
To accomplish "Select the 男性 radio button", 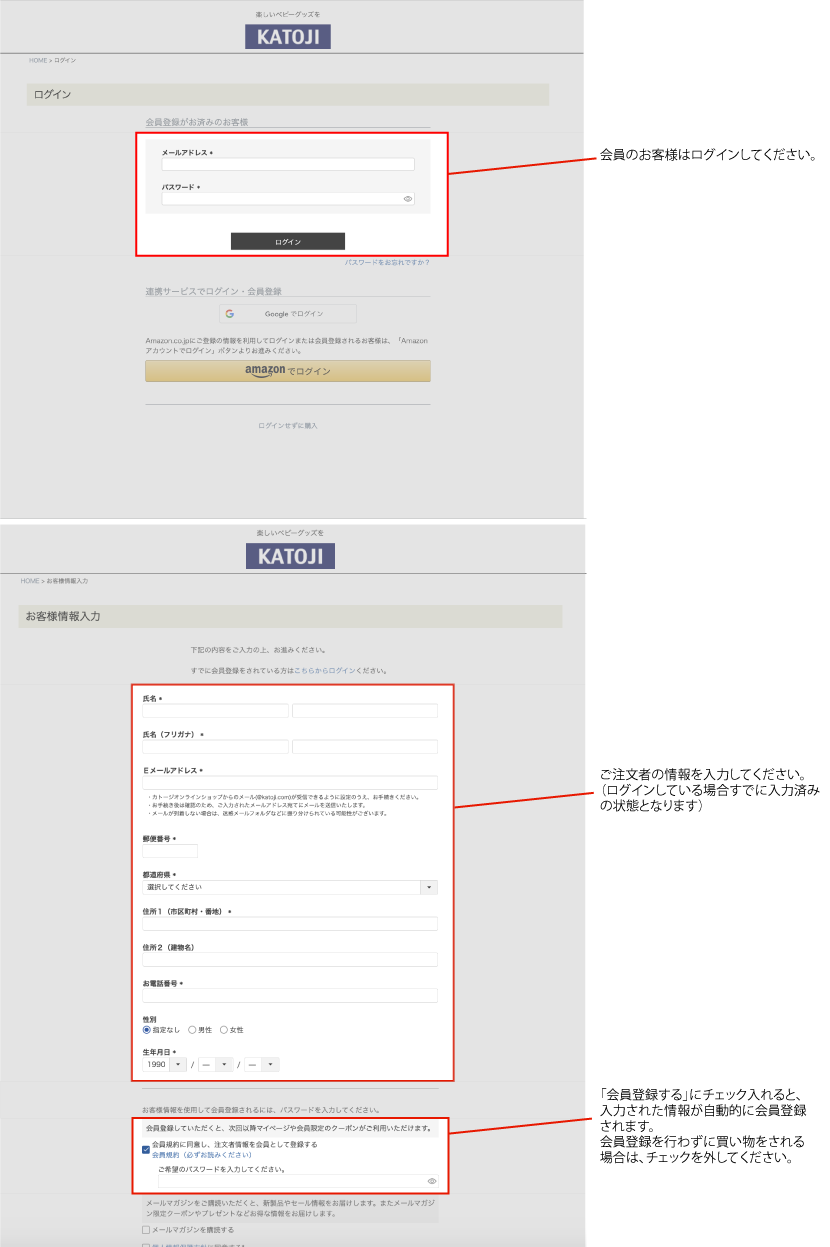I will (192, 1029).
